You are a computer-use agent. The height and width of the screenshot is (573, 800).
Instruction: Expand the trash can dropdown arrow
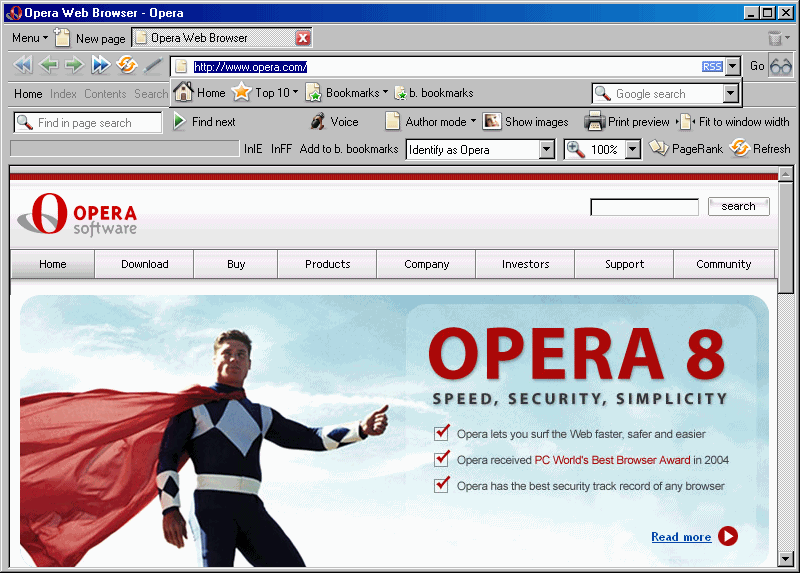point(787,38)
